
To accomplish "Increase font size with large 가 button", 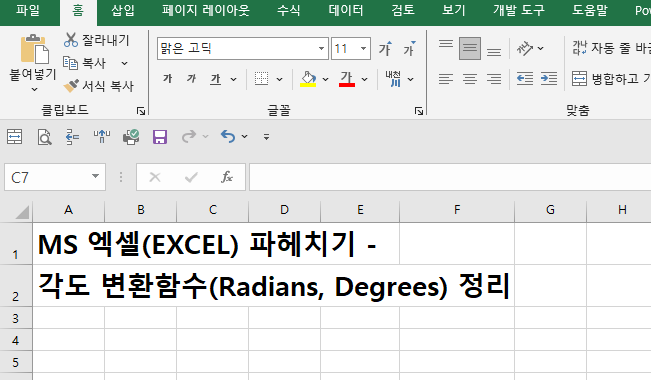I will pyautogui.click(x=385, y=49).
